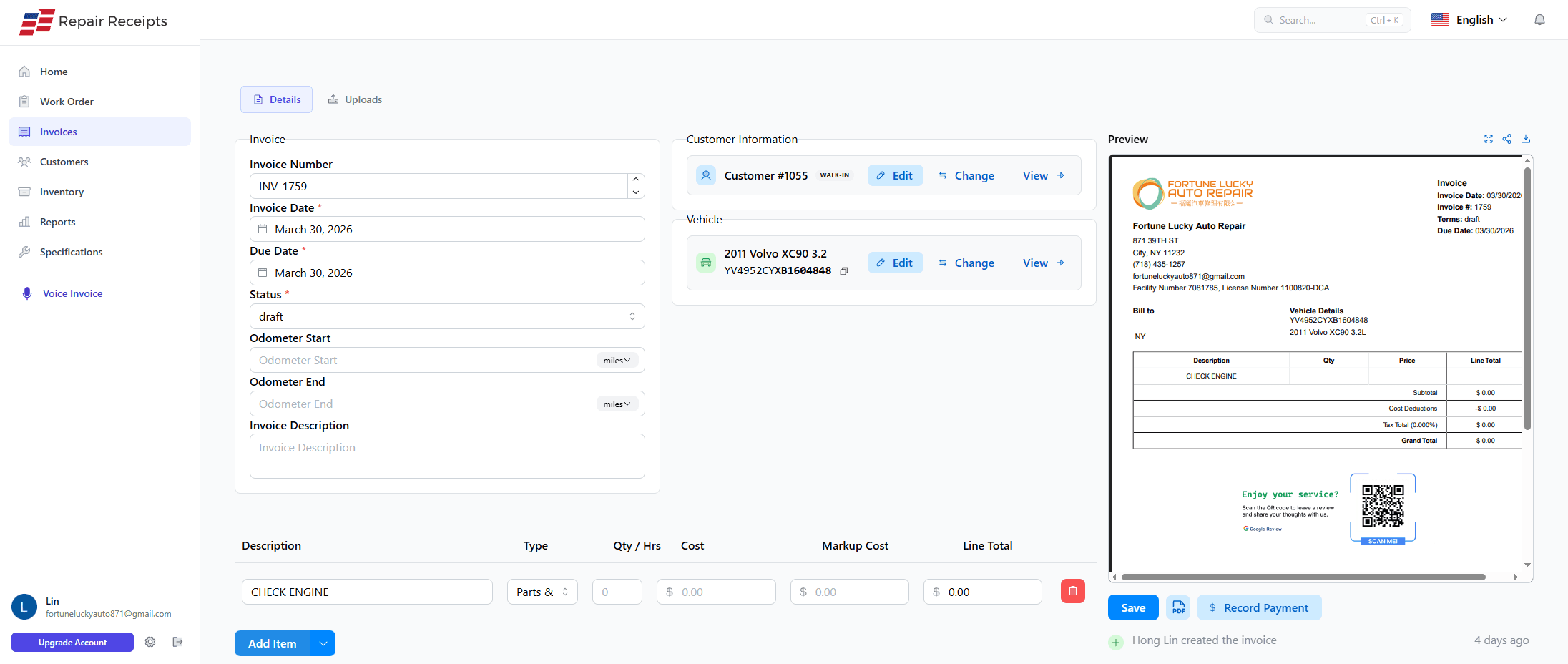Log out using the sidebar exit icon
1568x664 pixels.
pos(177,642)
